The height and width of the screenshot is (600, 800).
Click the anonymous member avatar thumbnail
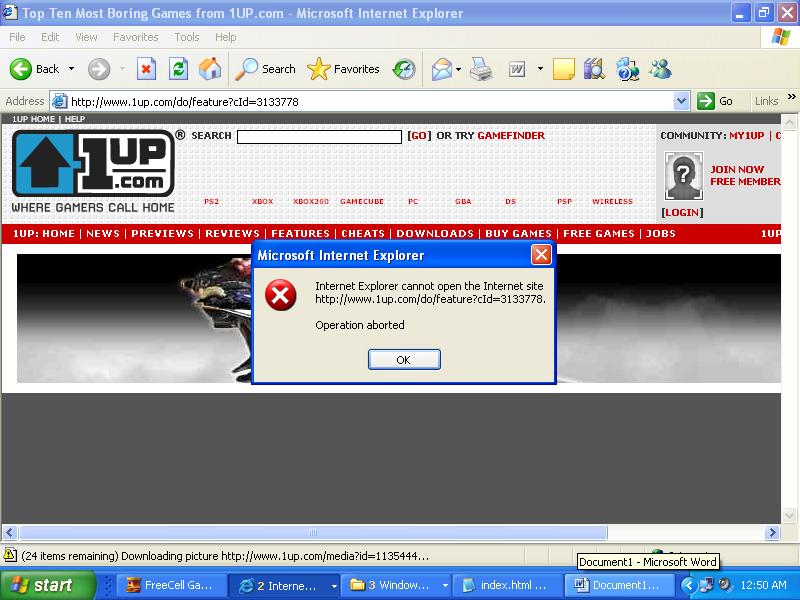pyautogui.click(x=684, y=176)
